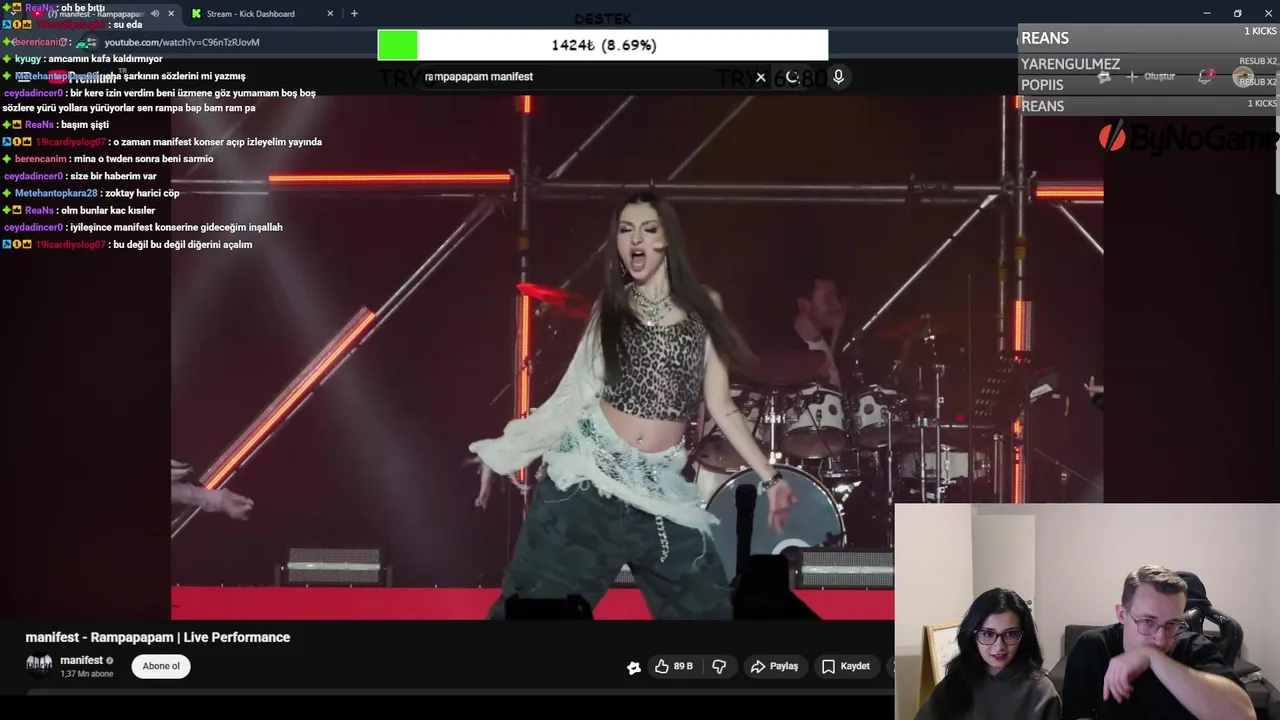The image size is (1280, 720).
Task: Open a new browser tab with plus
Action: click(354, 14)
